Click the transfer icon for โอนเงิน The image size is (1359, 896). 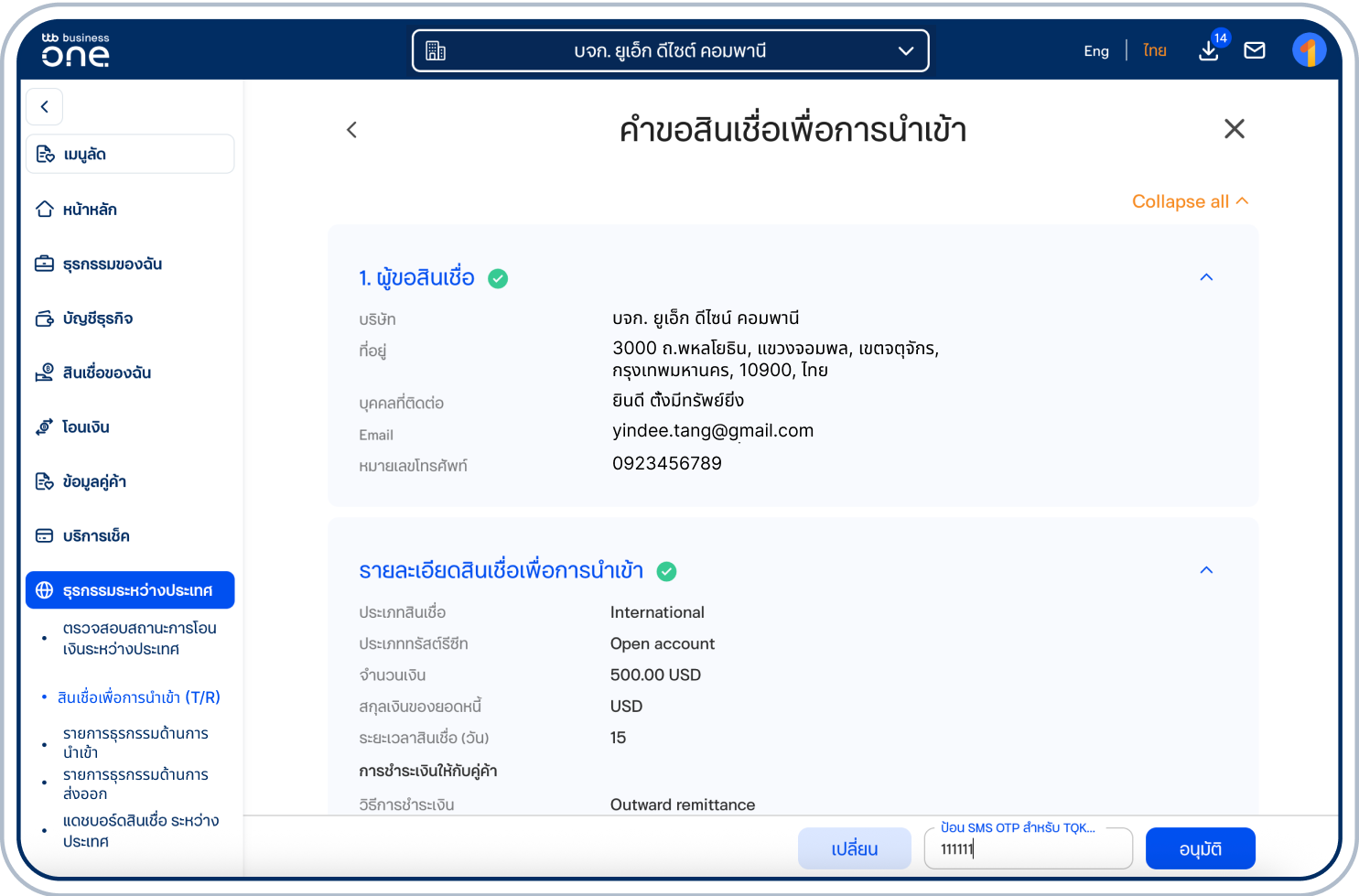[44, 426]
